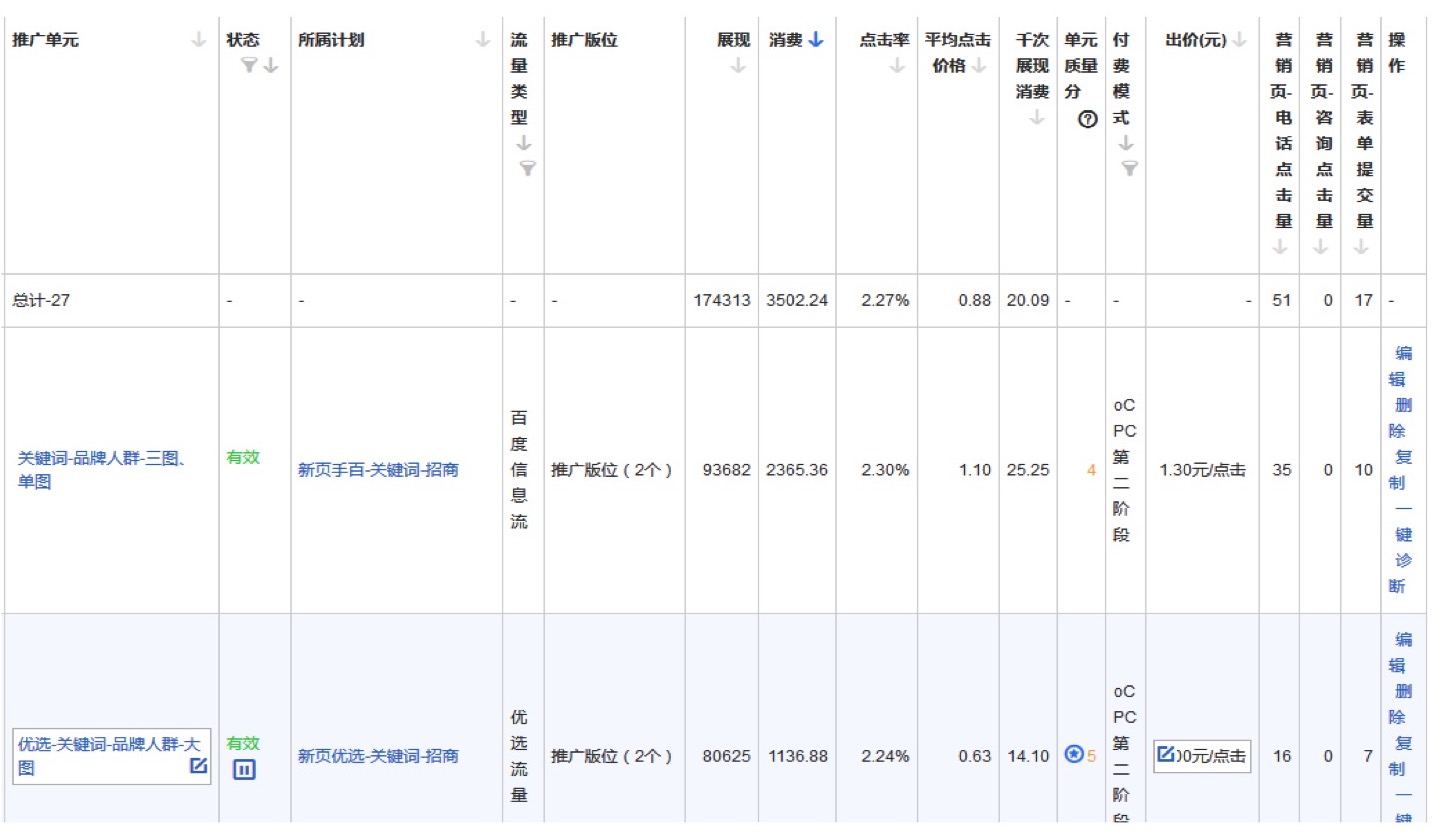Open the 流量类型 filter funnel
The width and height of the screenshot is (1446, 837).
pyautogui.click(x=526, y=168)
